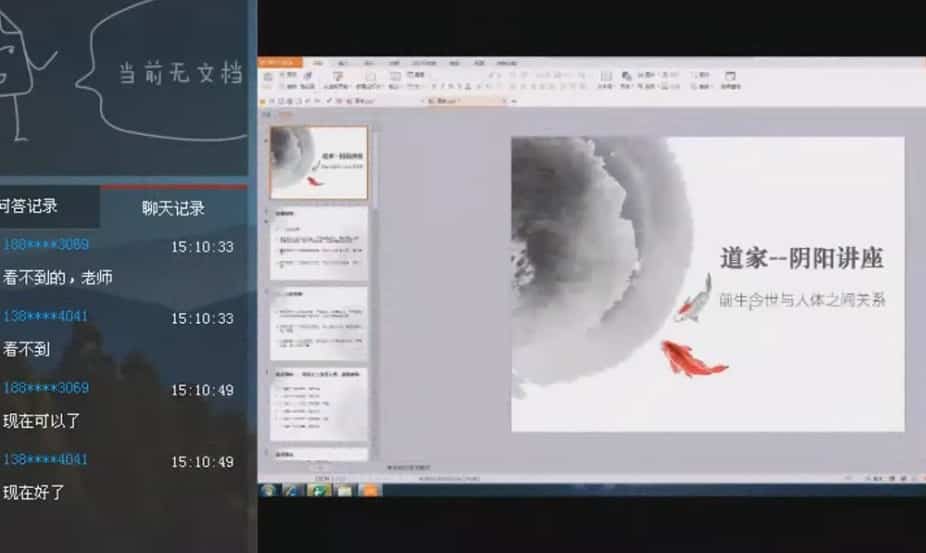
Task: Open the folder icon in the taskbar
Action: (345, 490)
